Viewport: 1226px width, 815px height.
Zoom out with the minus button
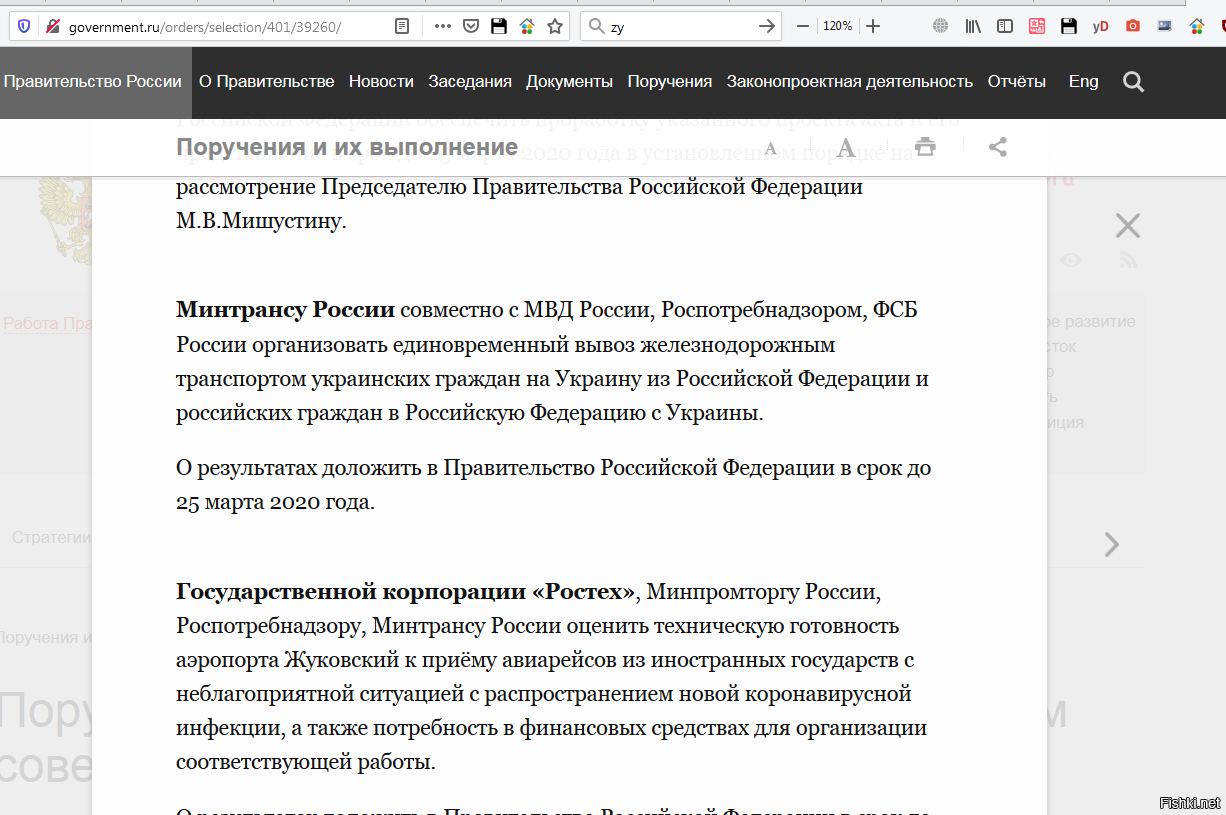click(802, 26)
